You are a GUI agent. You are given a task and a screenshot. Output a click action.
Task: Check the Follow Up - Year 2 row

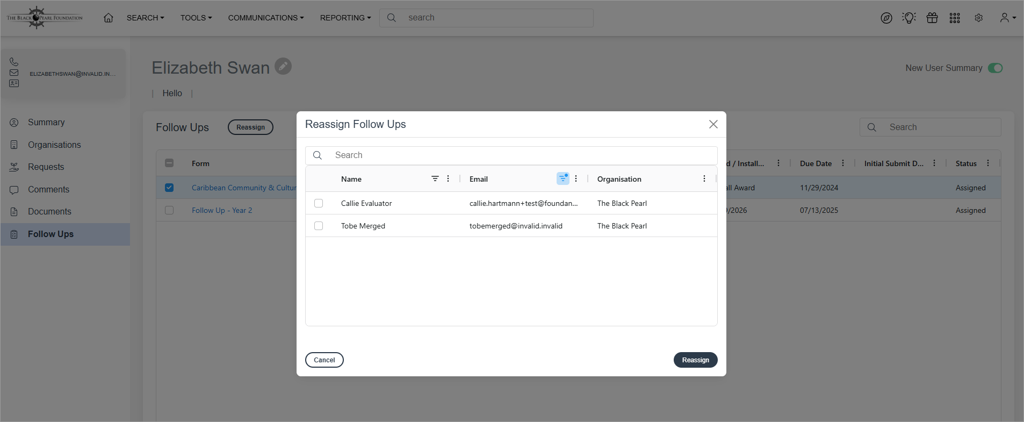click(x=169, y=210)
